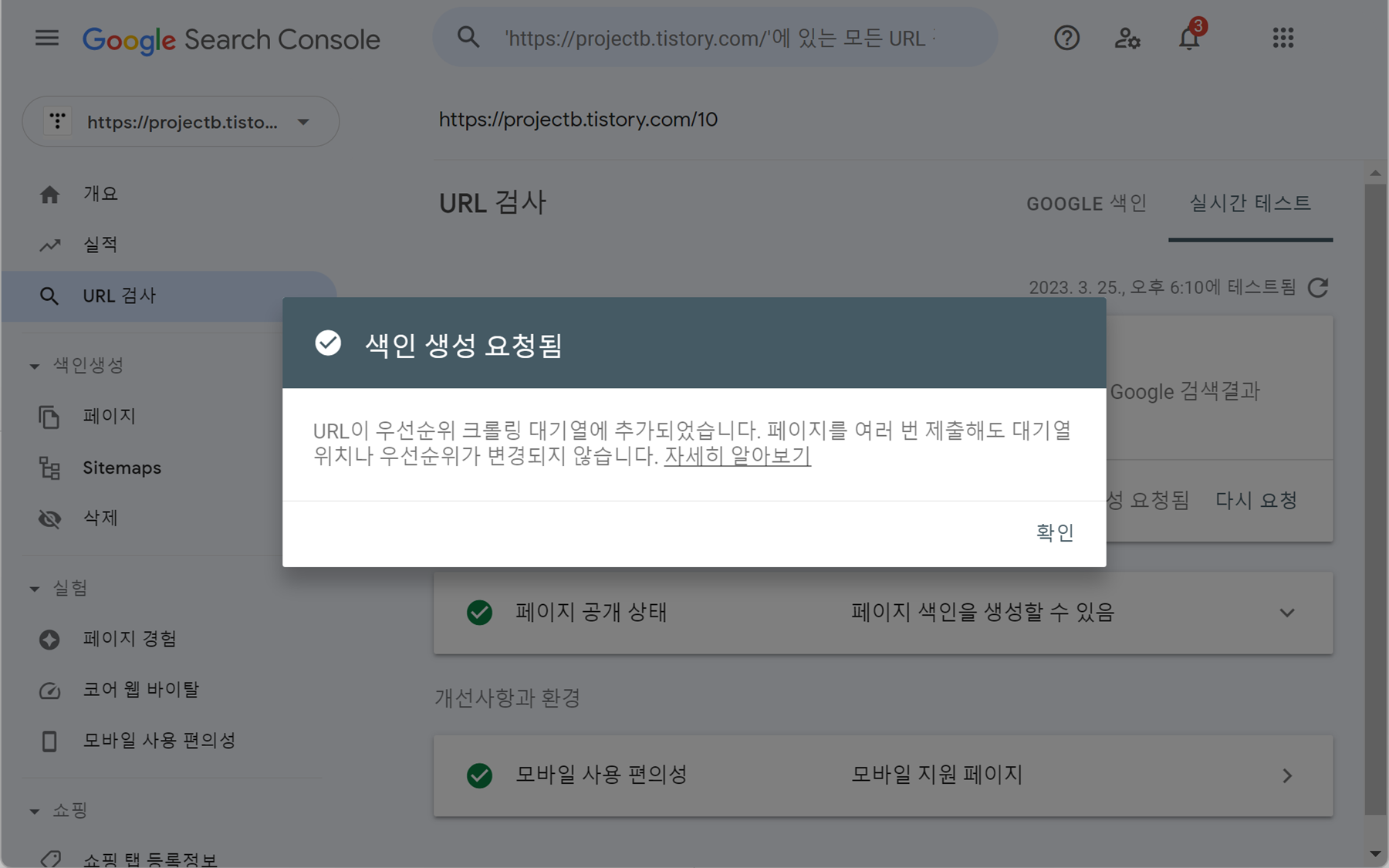1389x868 pixels.
Task: Click the search magnifier icon in top bar
Action: pos(468,37)
